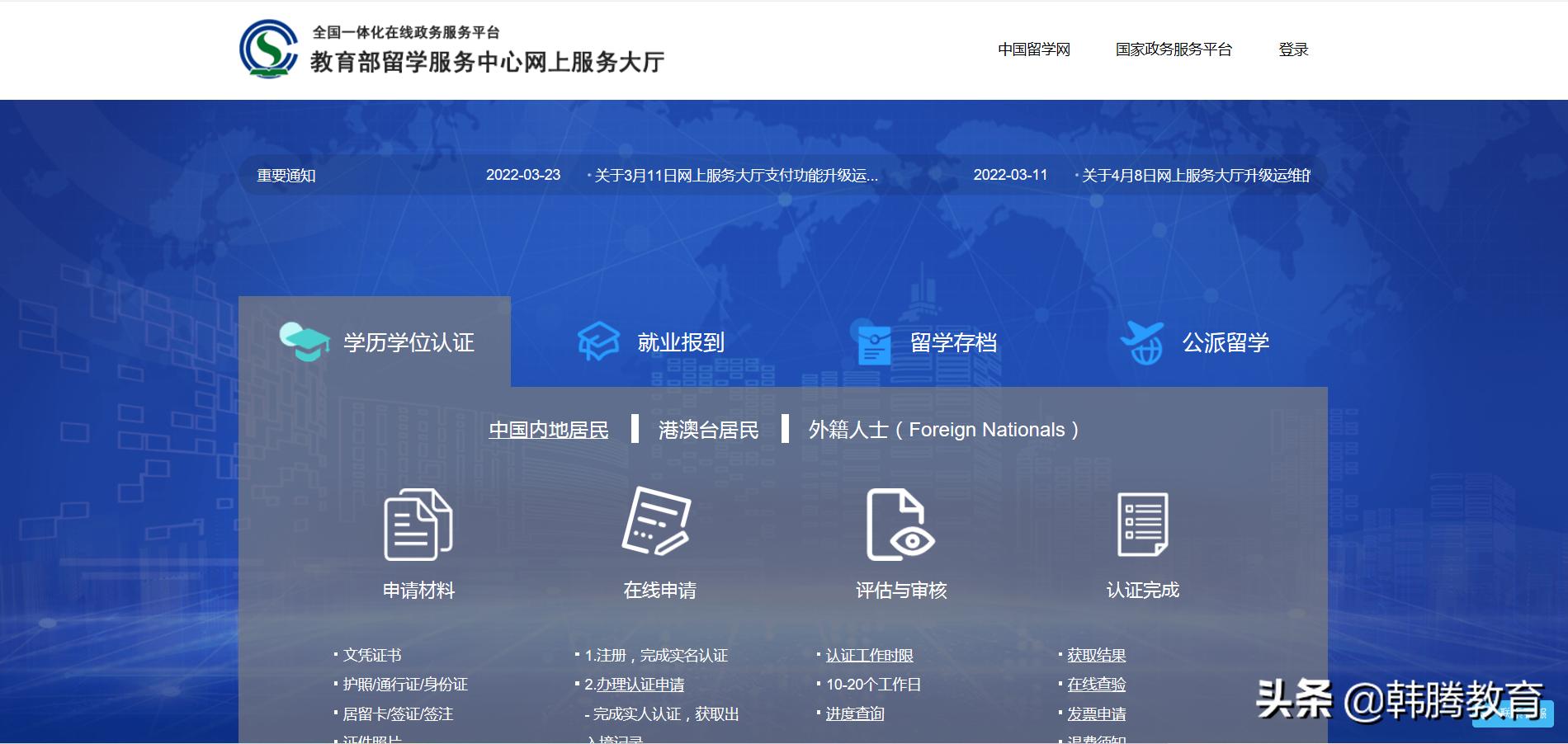The image size is (1568, 744).
Task: Click the 认证工作时限 link
Action: click(869, 656)
